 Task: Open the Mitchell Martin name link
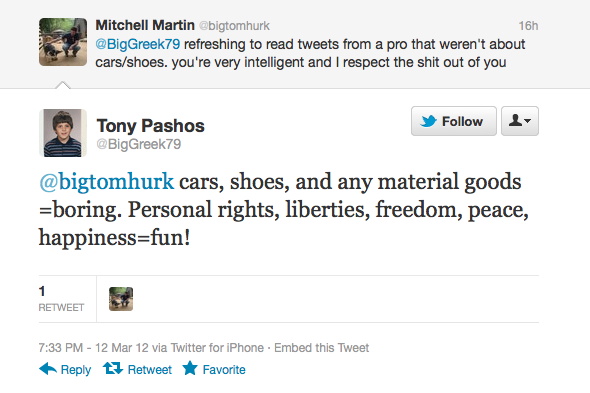coord(145,25)
